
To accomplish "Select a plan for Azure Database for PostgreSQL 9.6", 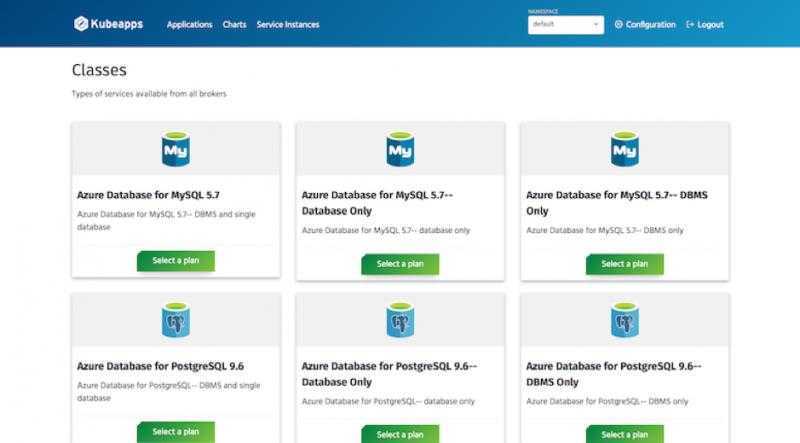I will coord(176,432).
